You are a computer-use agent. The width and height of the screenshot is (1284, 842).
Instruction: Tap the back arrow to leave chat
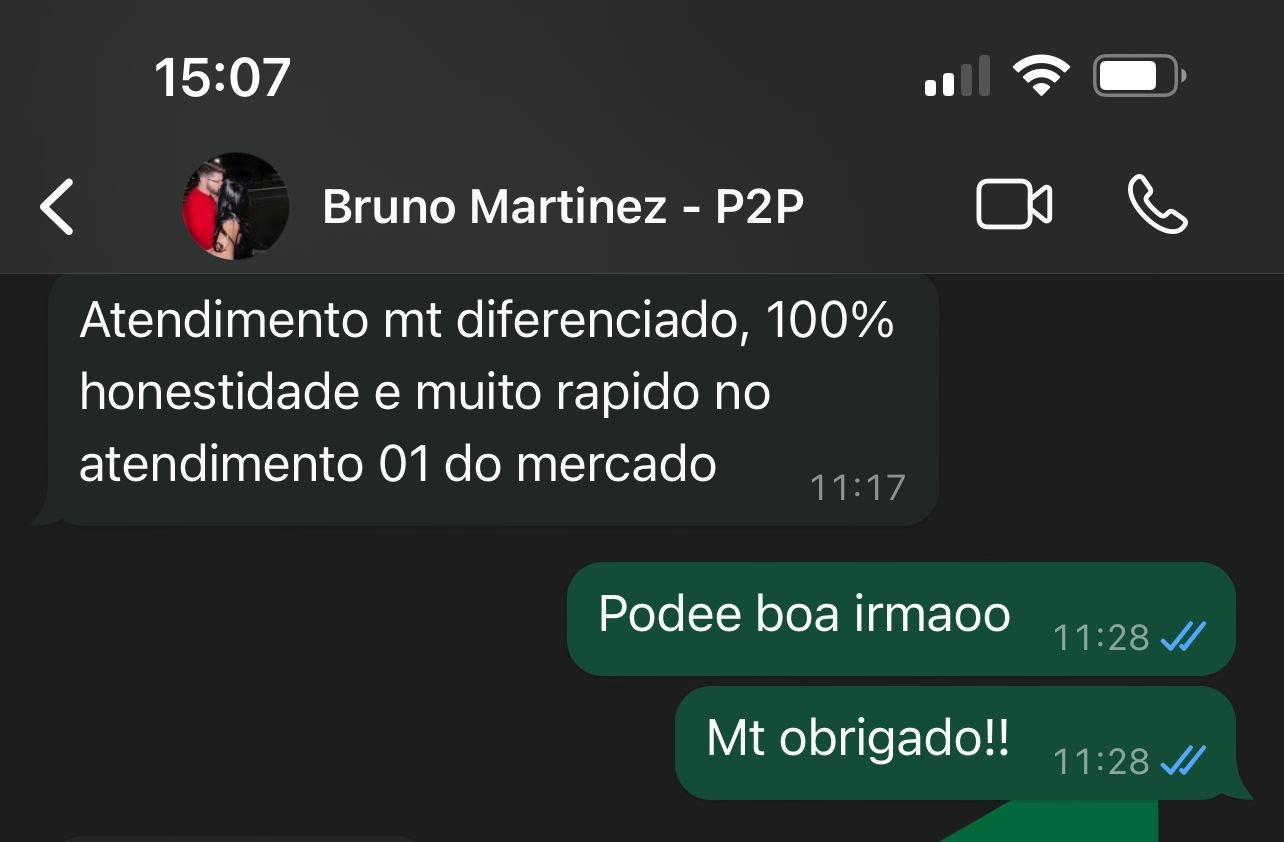tap(57, 207)
